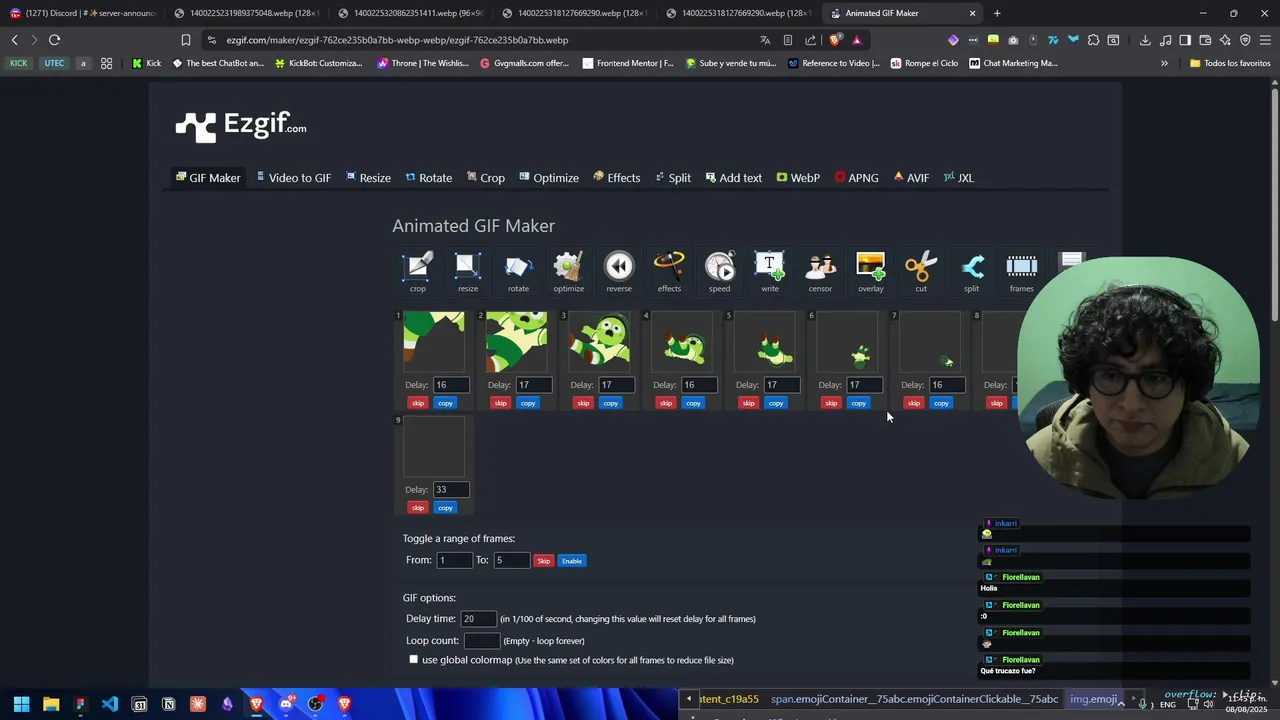Click the Ezgif.com logo
This screenshot has height=720, width=1280.
click(241, 126)
